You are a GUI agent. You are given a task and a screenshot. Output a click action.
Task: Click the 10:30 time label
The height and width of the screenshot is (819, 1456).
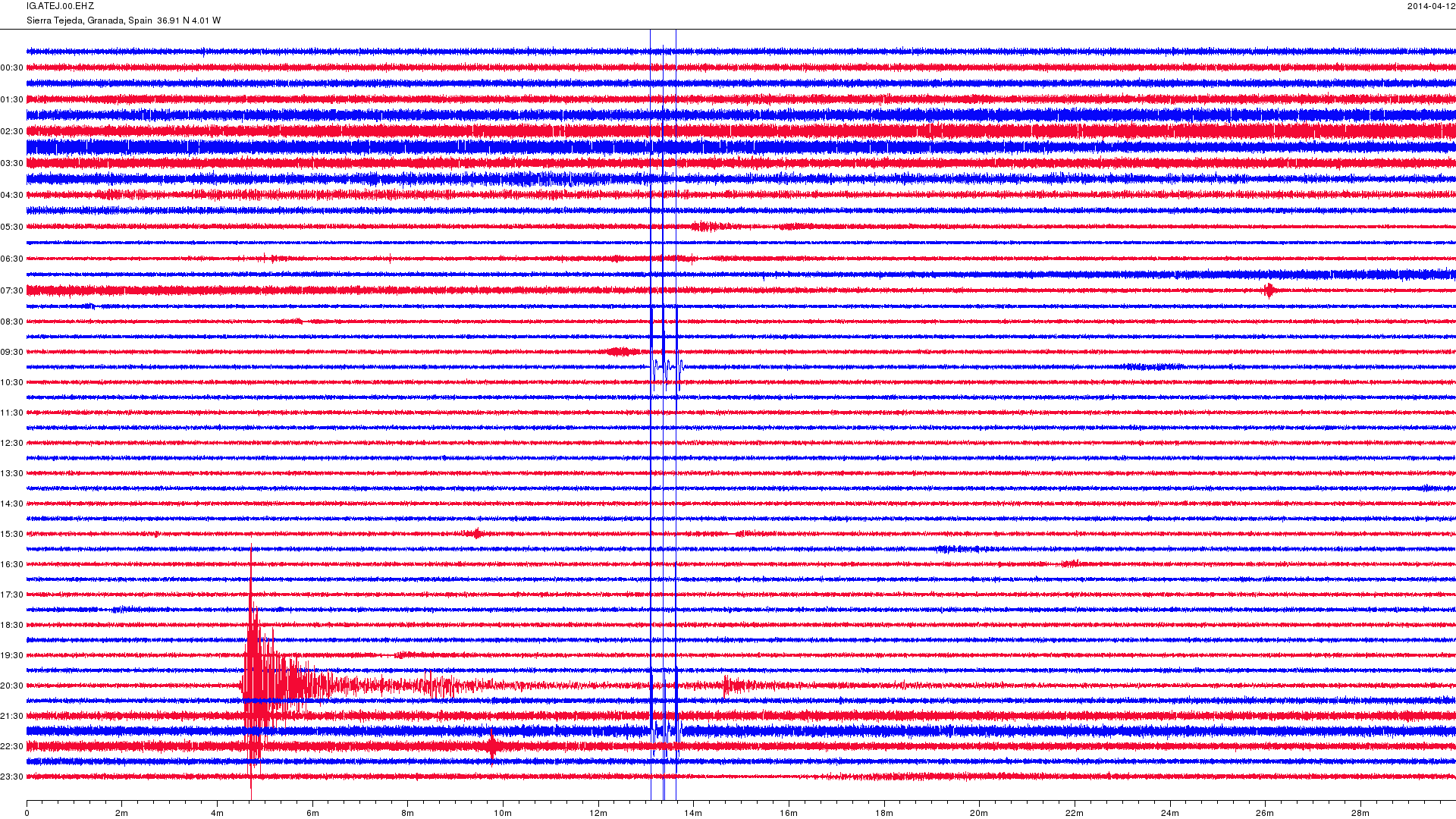[11, 382]
